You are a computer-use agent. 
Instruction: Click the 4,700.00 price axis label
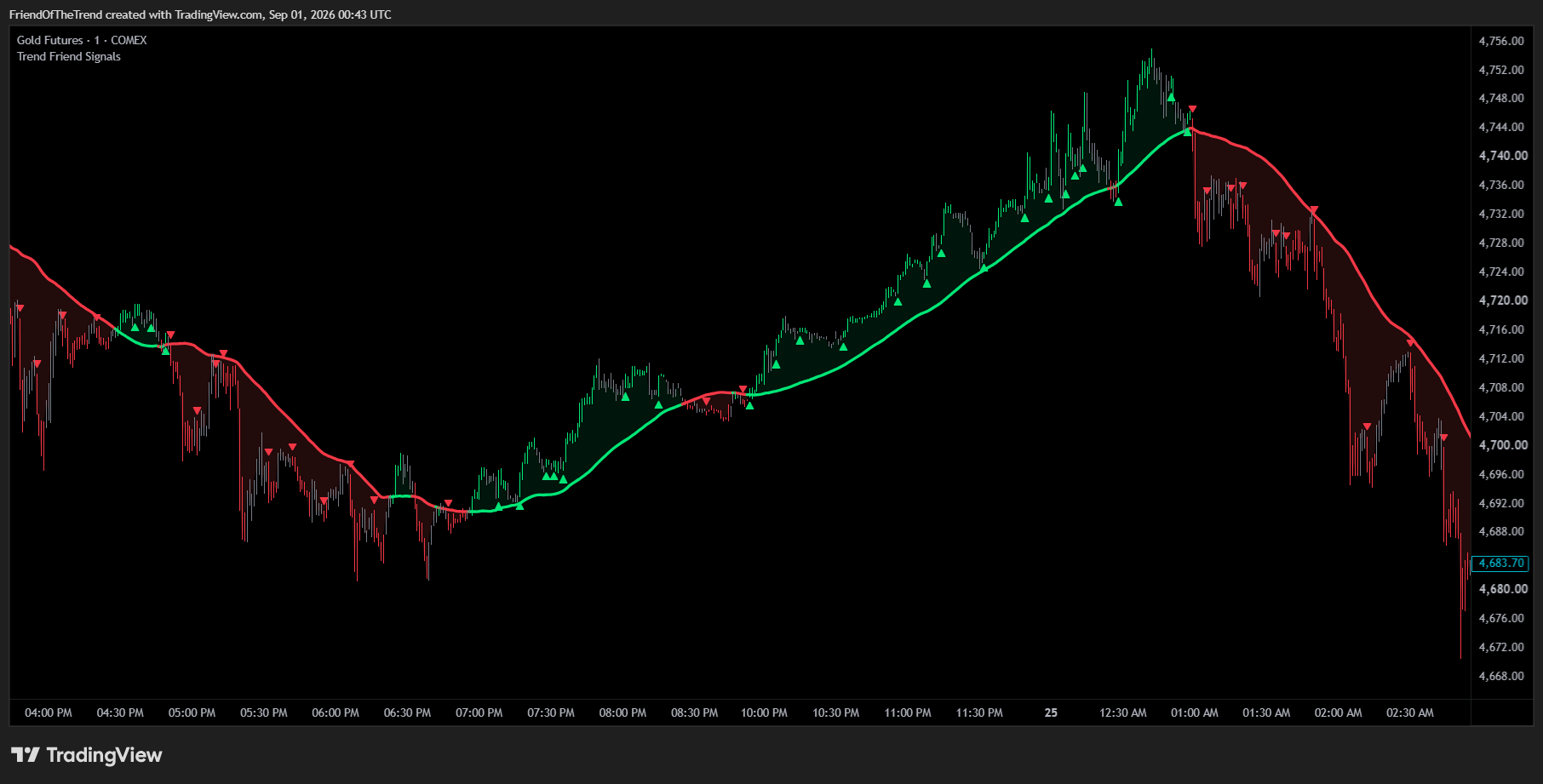(1503, 445)
